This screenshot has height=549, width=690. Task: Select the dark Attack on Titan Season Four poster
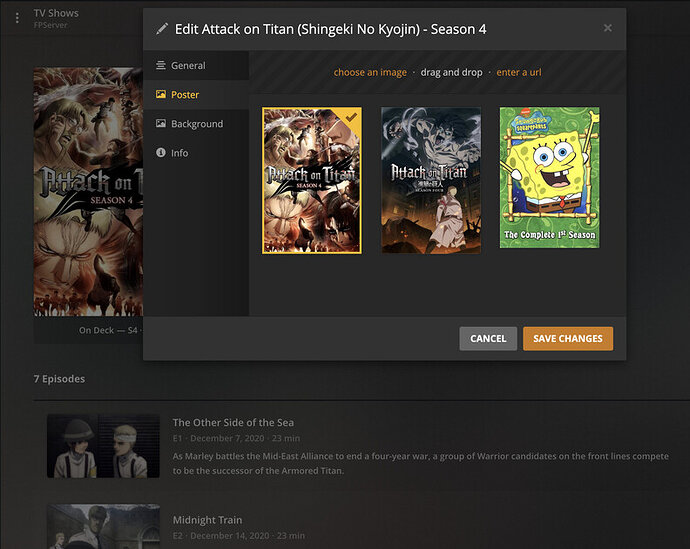[431, 180]
